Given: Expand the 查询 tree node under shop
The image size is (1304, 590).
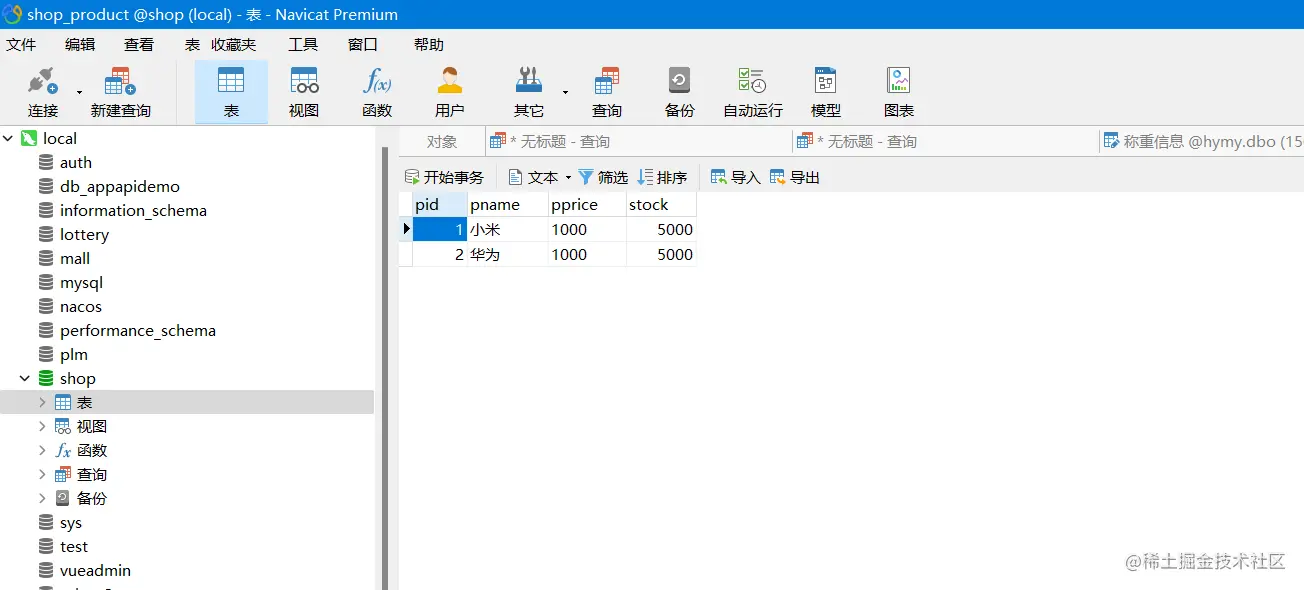Looking at the screenshot, I should point(42,474).
